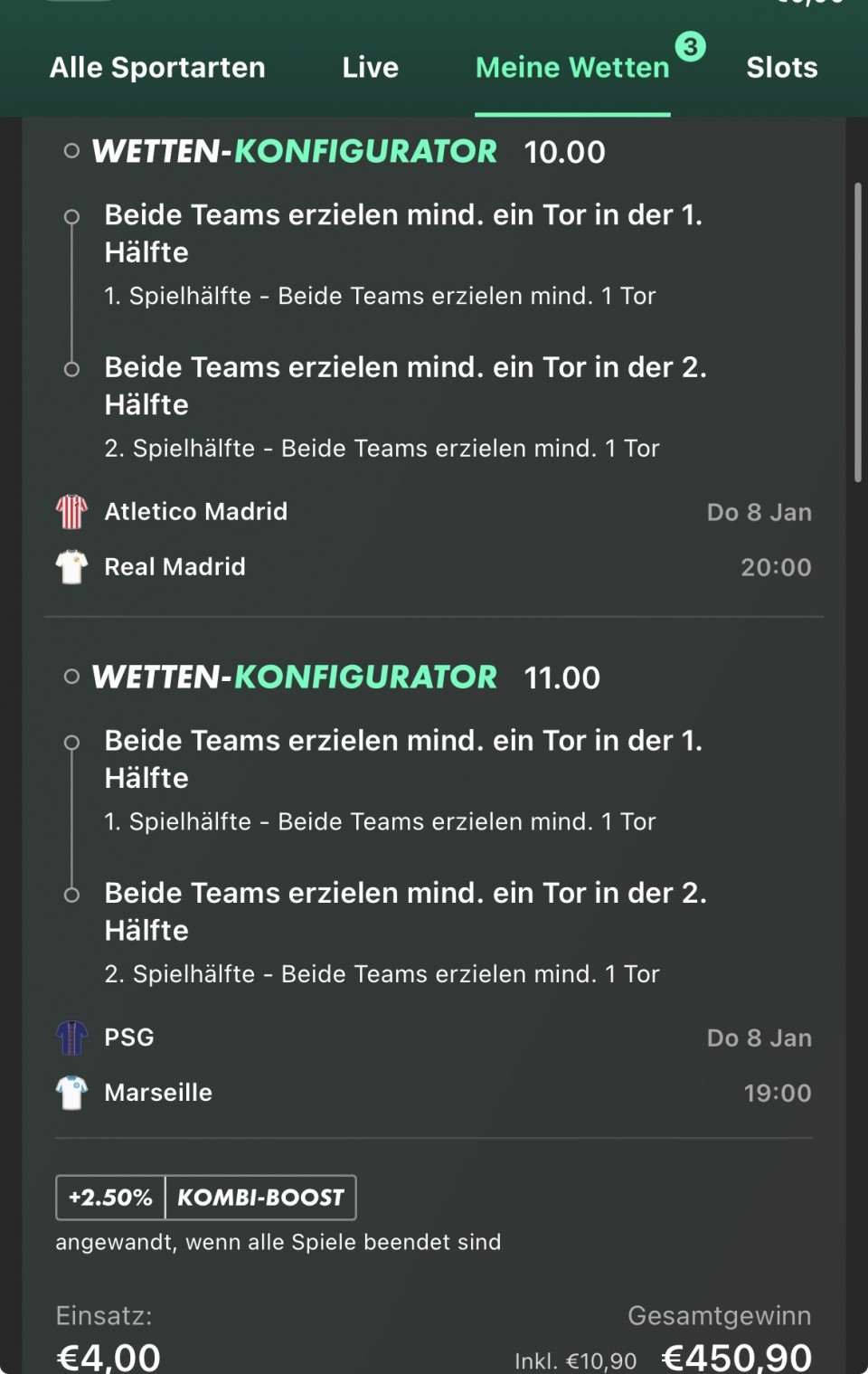Tap the bet count badge showing 3
This screenshot has height=1374, width=868.
(690, 46)
